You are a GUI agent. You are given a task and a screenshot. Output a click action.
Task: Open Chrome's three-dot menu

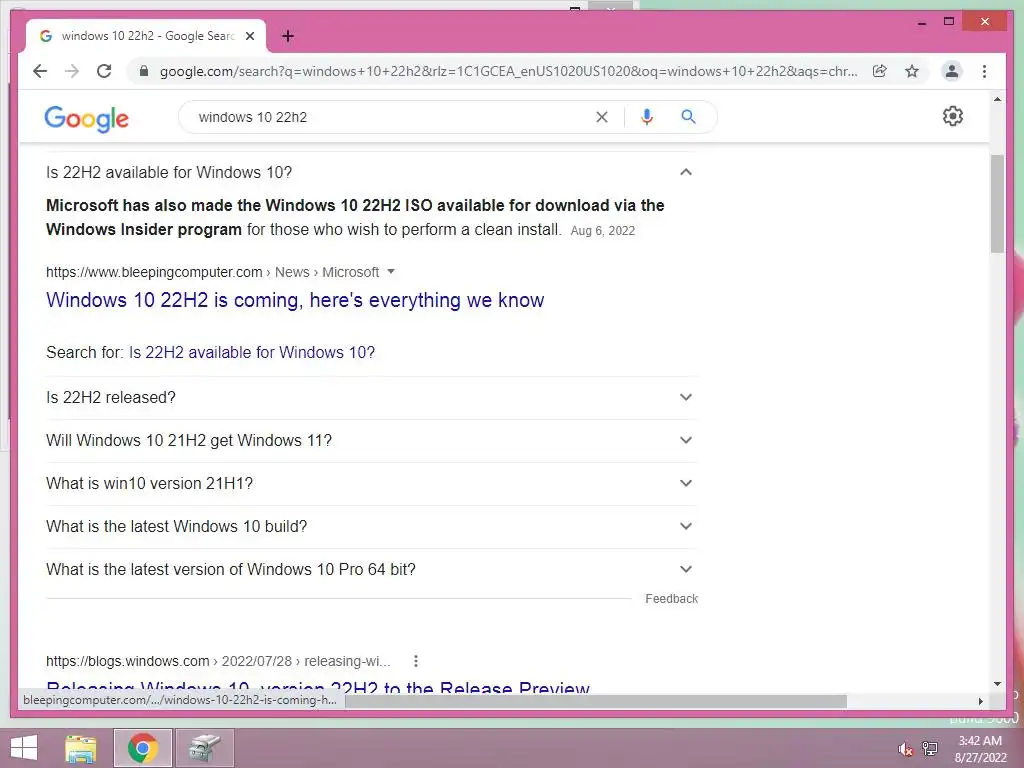[984, 71]
